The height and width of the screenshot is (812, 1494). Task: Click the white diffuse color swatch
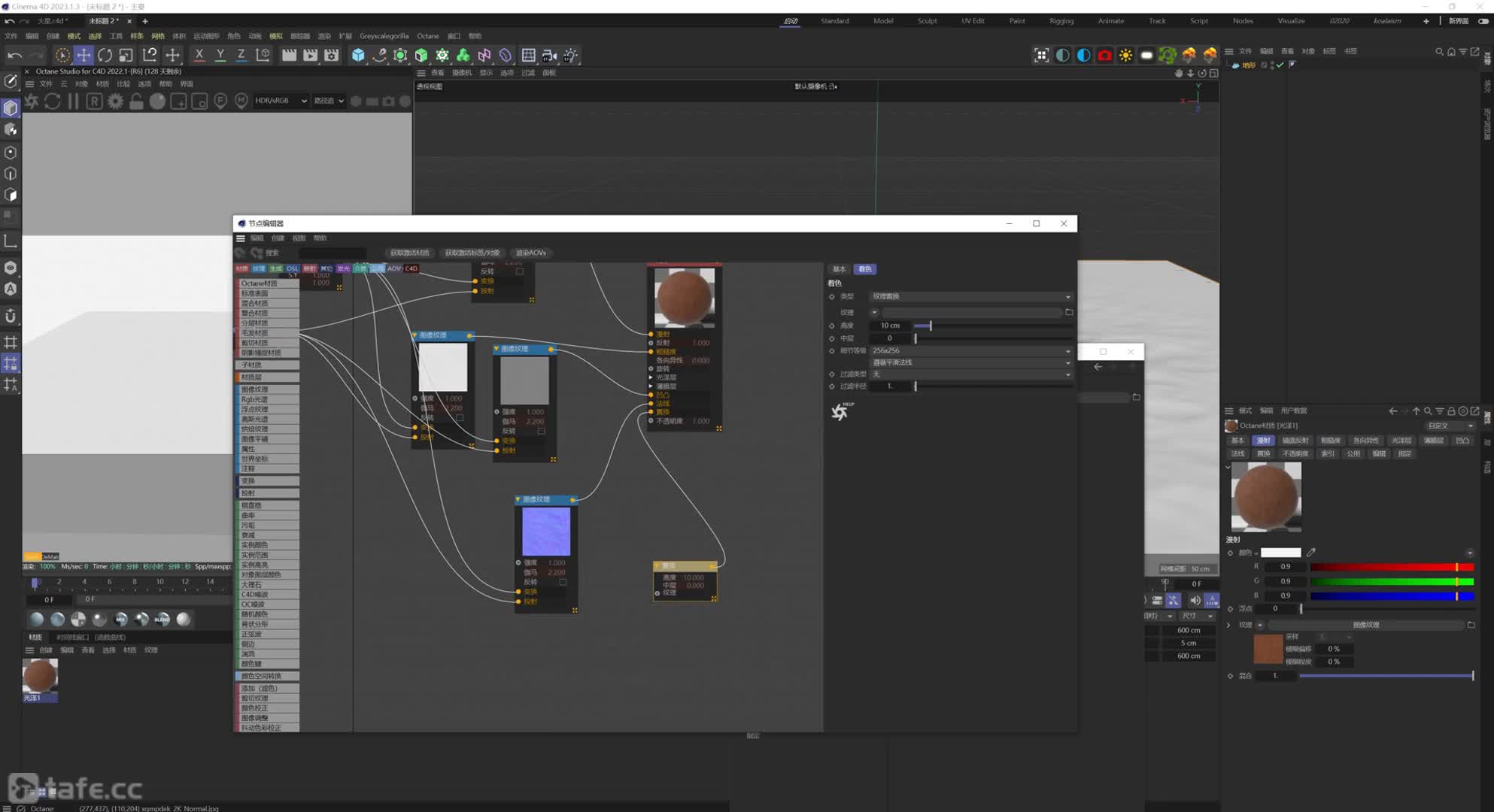point(1280,553)
